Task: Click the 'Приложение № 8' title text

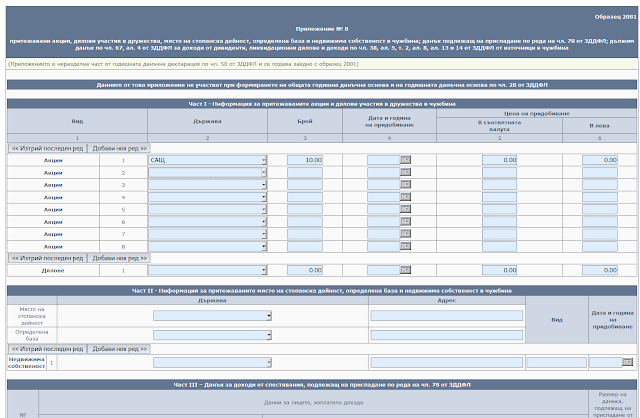Action: (322, 29)
